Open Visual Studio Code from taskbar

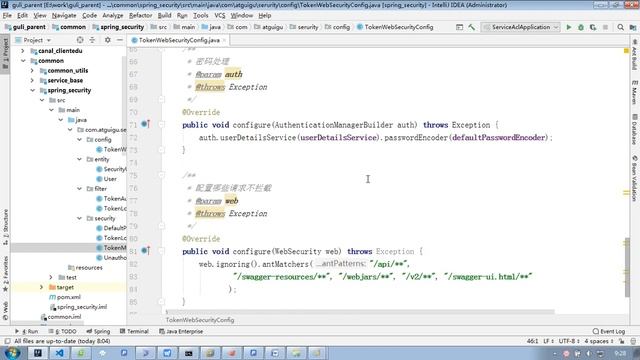[59, 353]
